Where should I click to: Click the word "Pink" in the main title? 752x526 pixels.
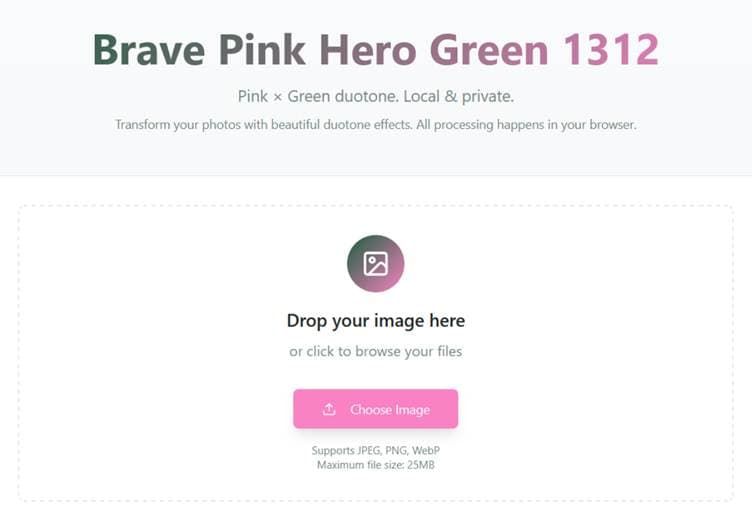tap(262, 50)
